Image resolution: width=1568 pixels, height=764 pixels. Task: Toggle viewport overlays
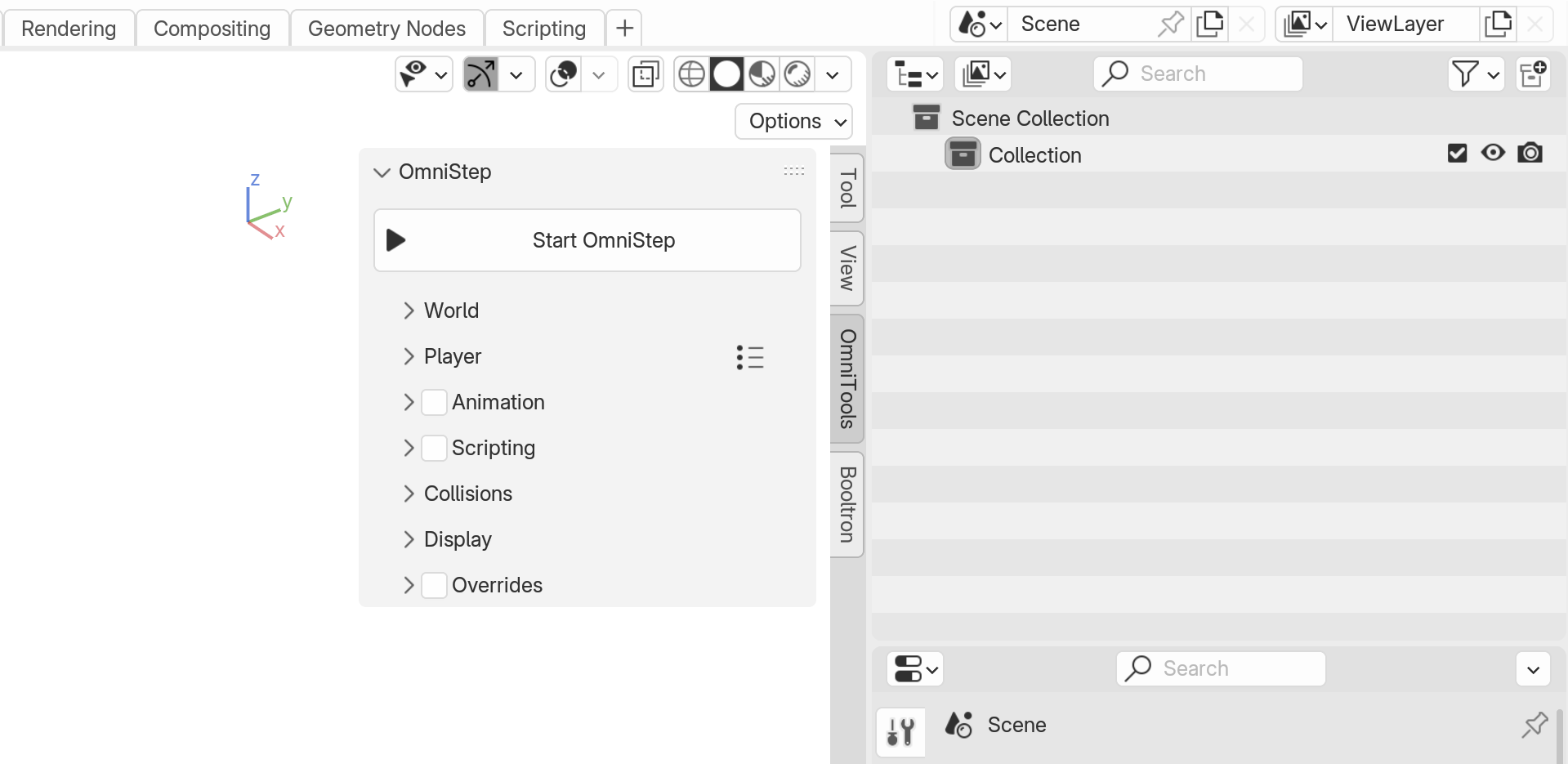[x=563, y=74]
